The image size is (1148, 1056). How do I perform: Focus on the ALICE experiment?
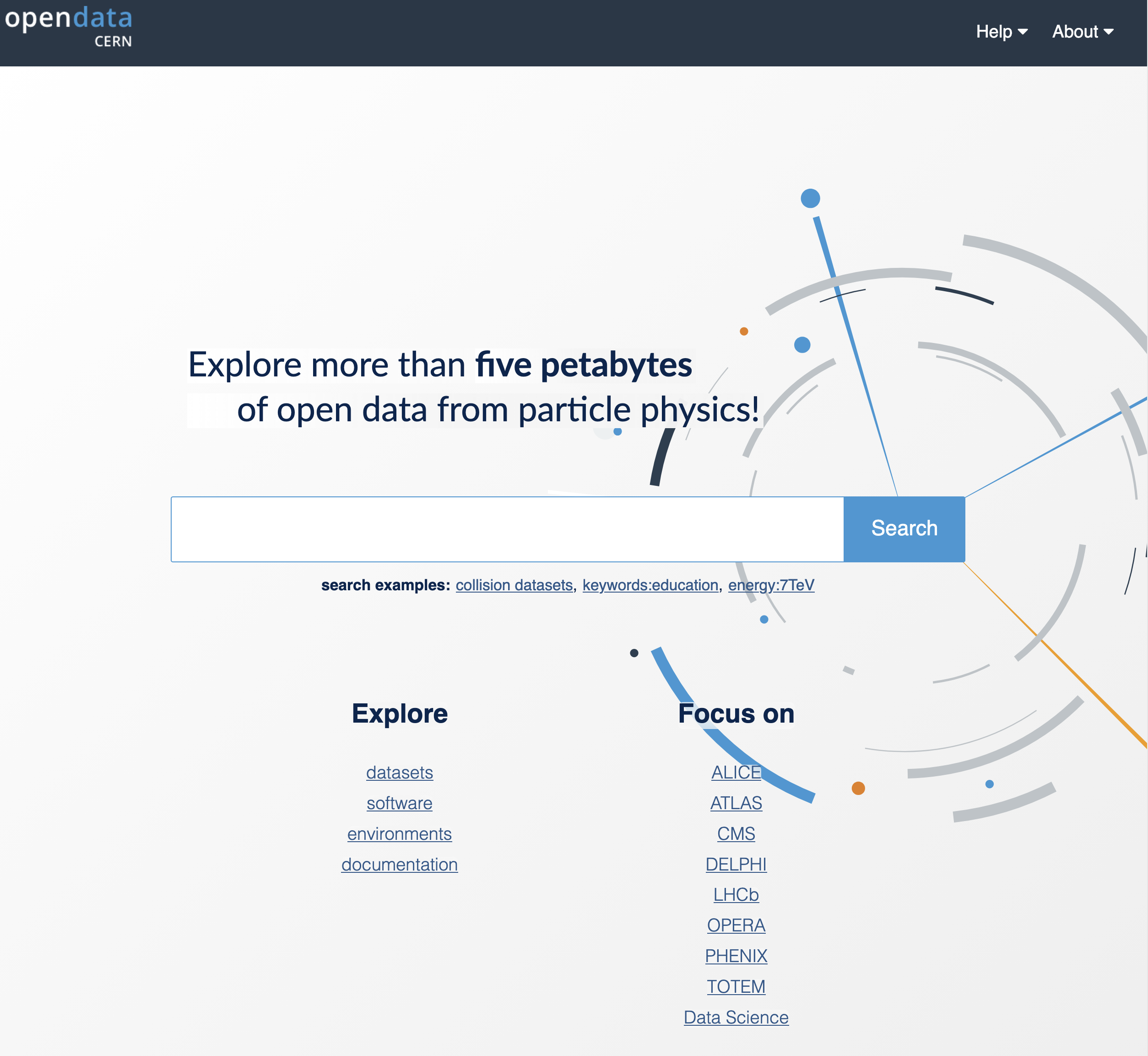736,773
